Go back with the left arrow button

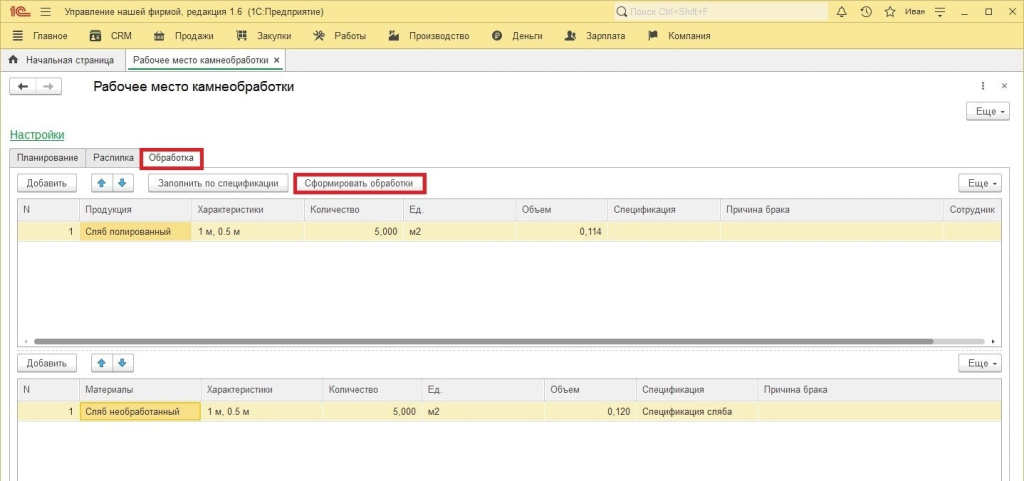tap(23, 87)
